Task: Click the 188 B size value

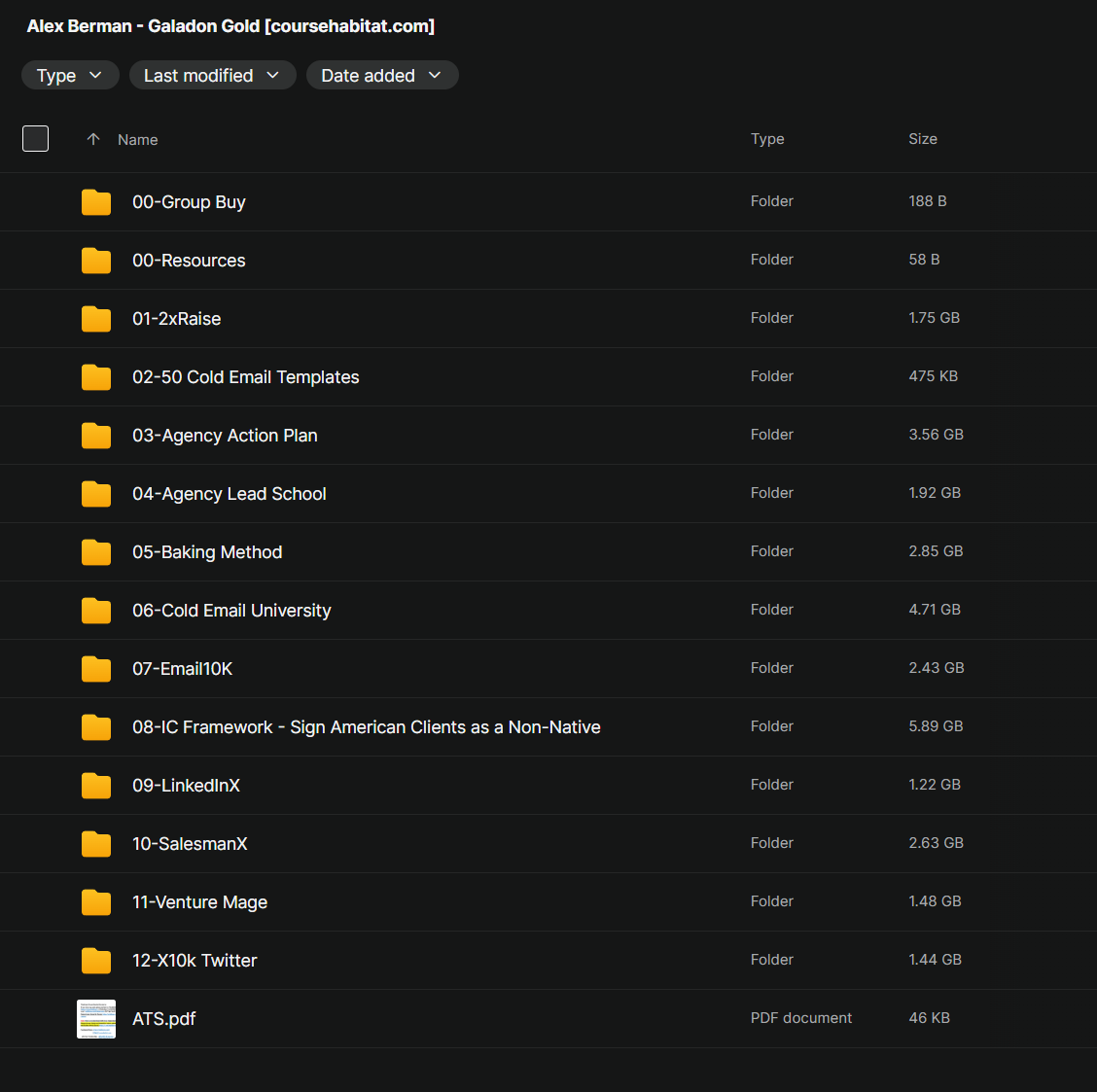Action: click(927, 201)
